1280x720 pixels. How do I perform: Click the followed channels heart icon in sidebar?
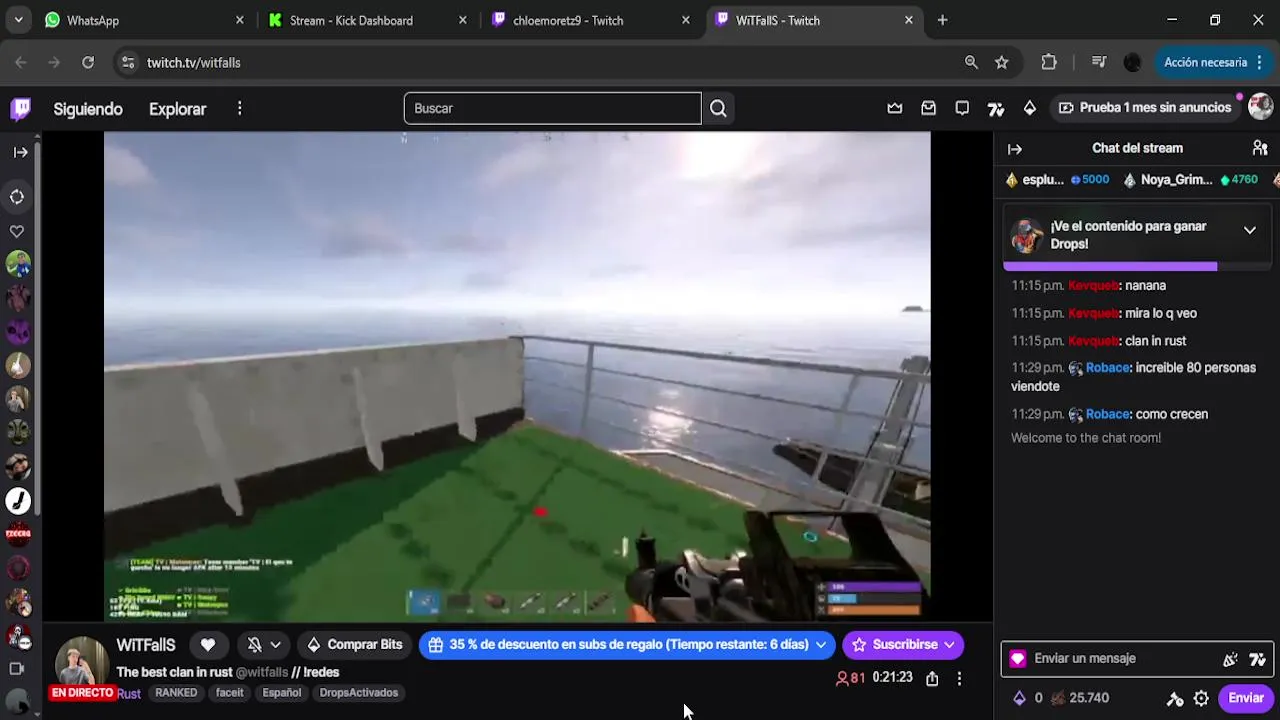17,231
